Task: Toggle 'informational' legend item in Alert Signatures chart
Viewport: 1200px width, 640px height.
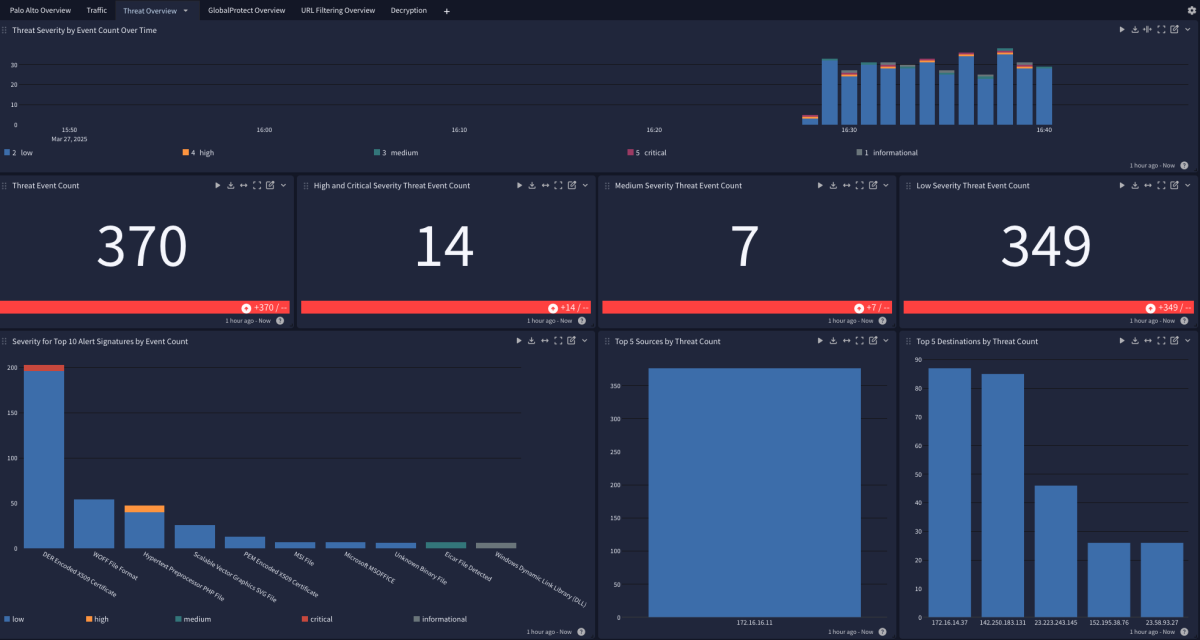Action: (439, 619)
